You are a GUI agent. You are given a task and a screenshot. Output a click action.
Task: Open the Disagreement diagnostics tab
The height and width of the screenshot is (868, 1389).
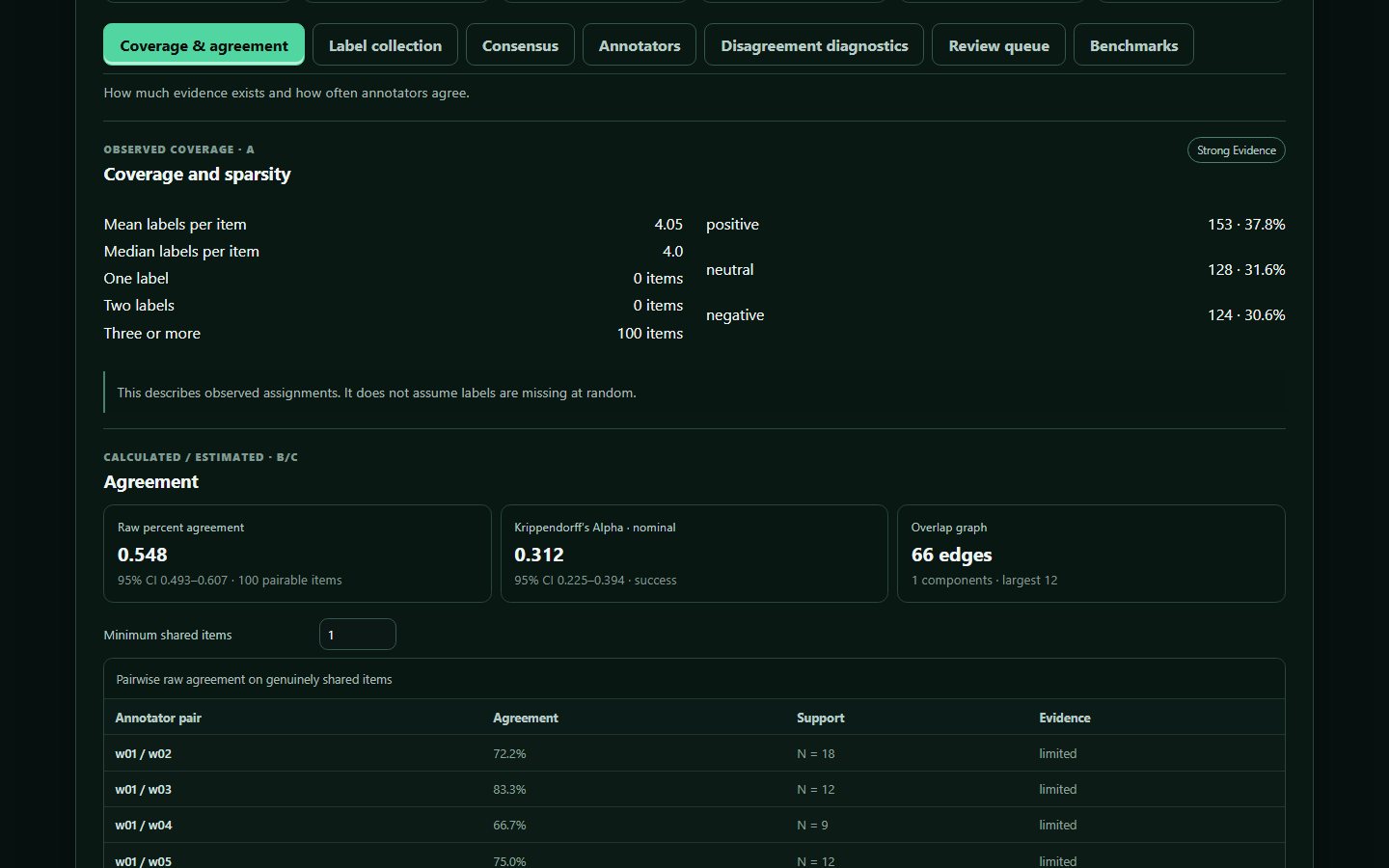pyautogui.click(x=814, y=45)
